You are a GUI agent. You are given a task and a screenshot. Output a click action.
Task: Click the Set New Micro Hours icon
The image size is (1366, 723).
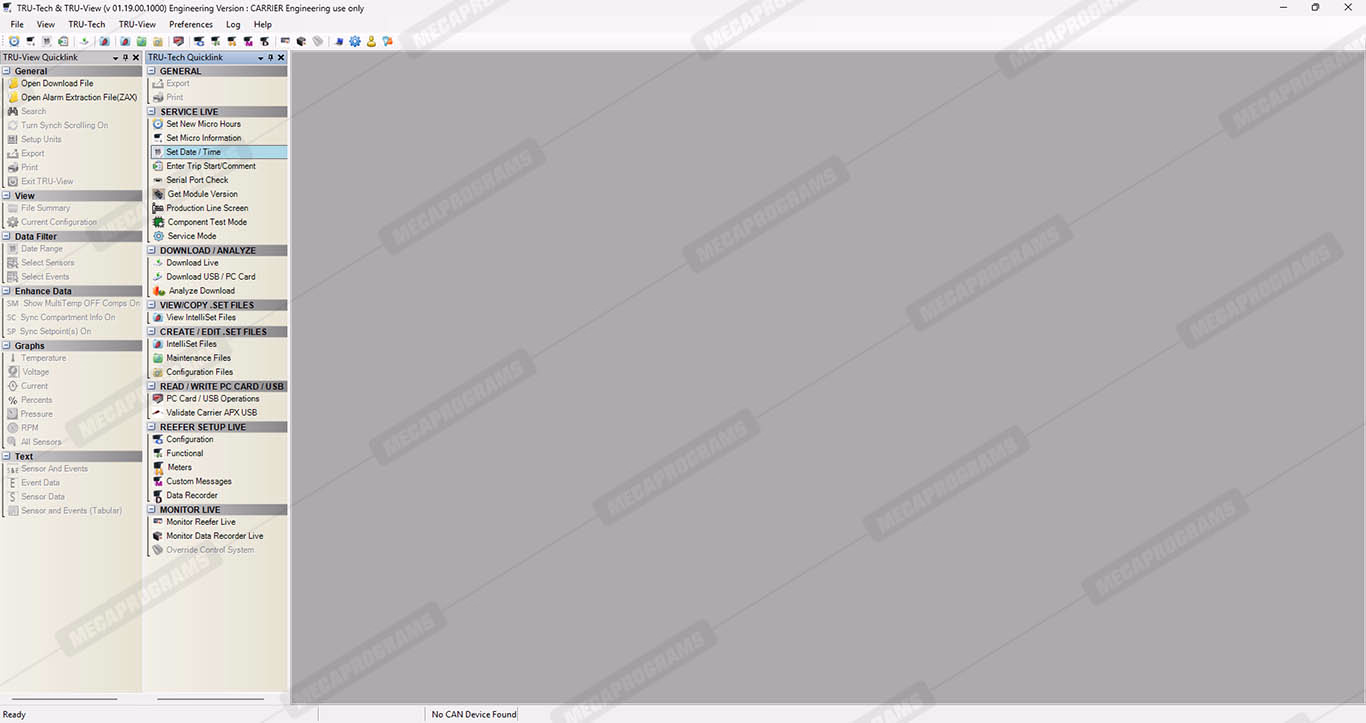point(158,124)
